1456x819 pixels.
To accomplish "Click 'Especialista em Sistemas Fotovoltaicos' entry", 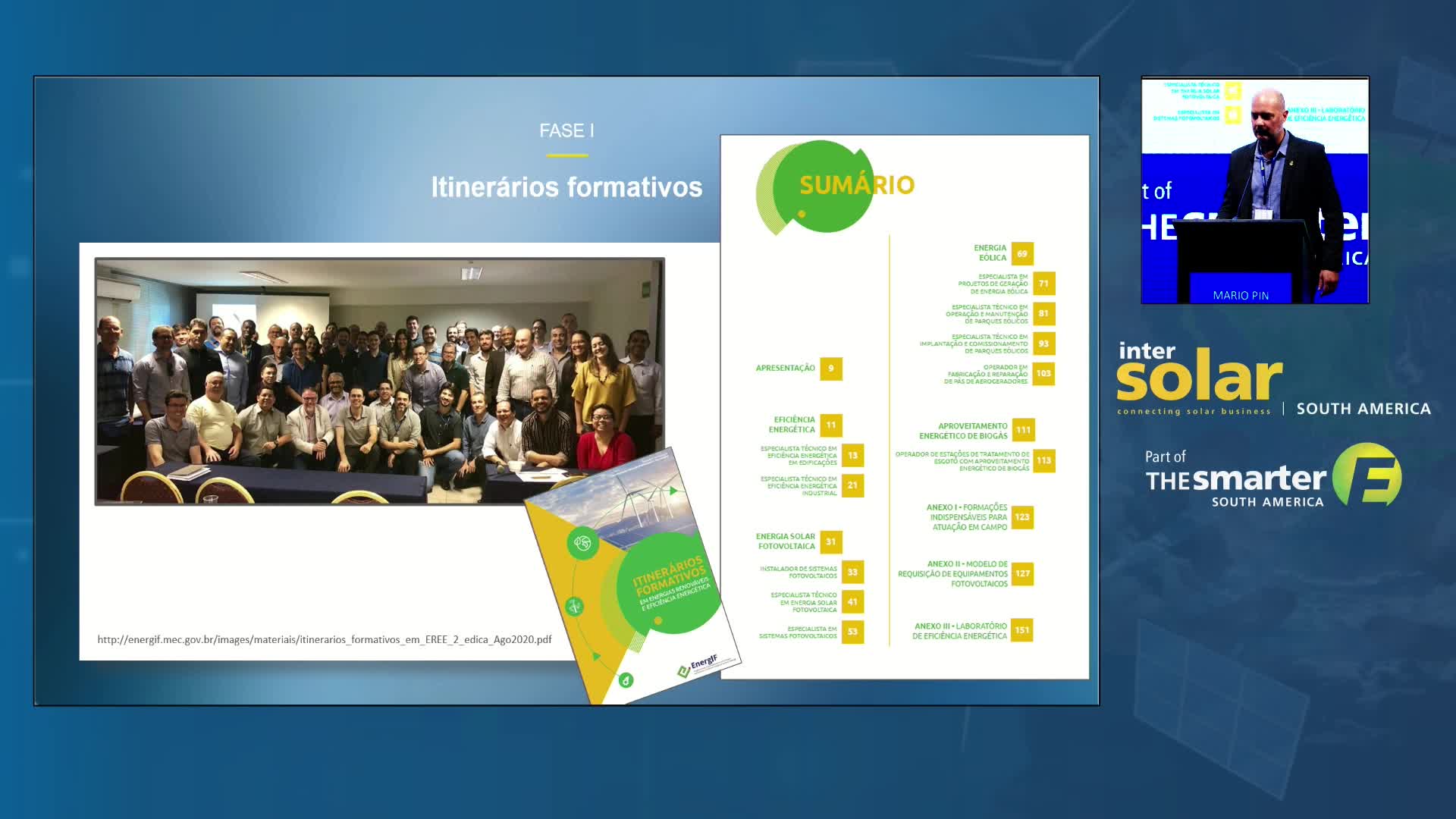I will [798, 632].
